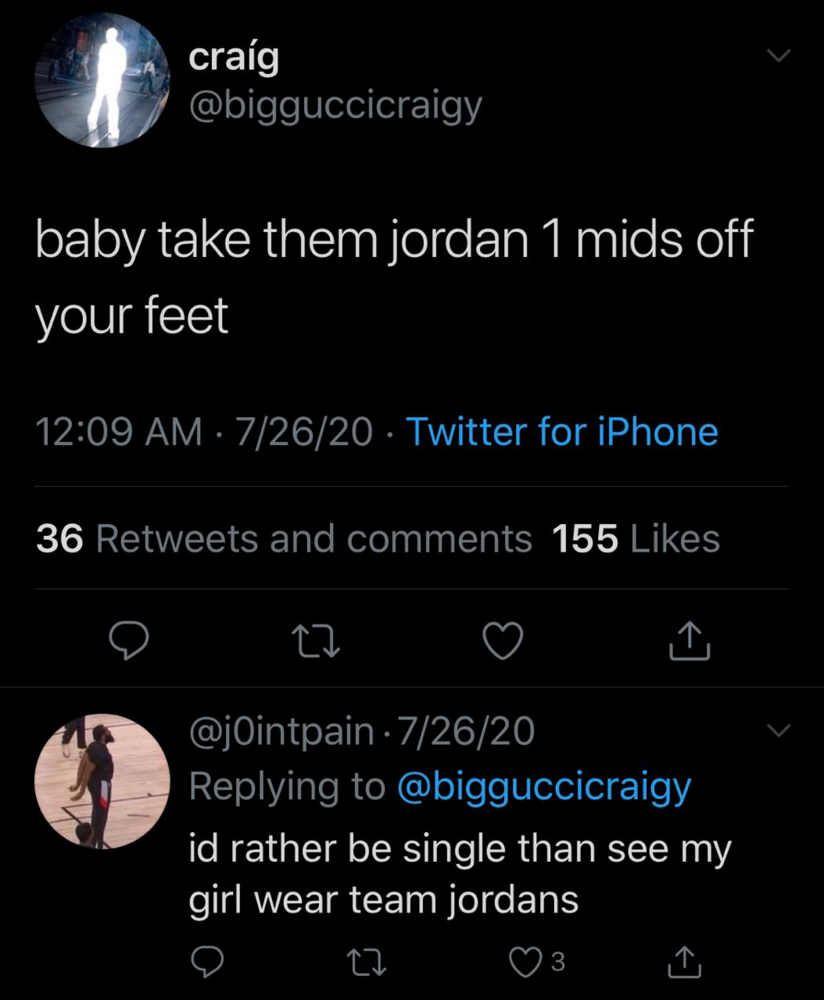Open dropdown chevron on craig's tweet
824x1000 pixels.
click(779, 55)
